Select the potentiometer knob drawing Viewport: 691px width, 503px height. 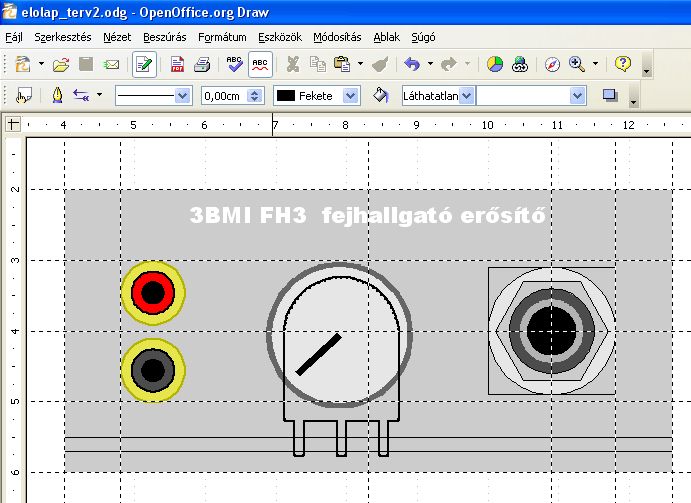339,335
